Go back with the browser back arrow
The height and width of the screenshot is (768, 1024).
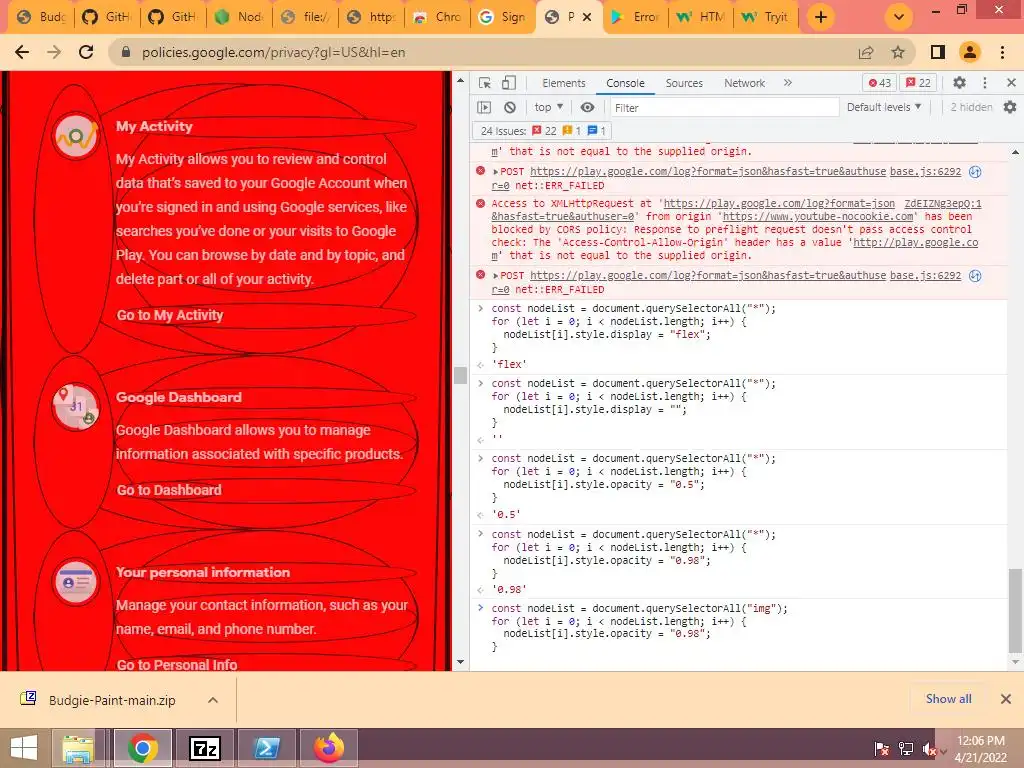click(22, 52)
